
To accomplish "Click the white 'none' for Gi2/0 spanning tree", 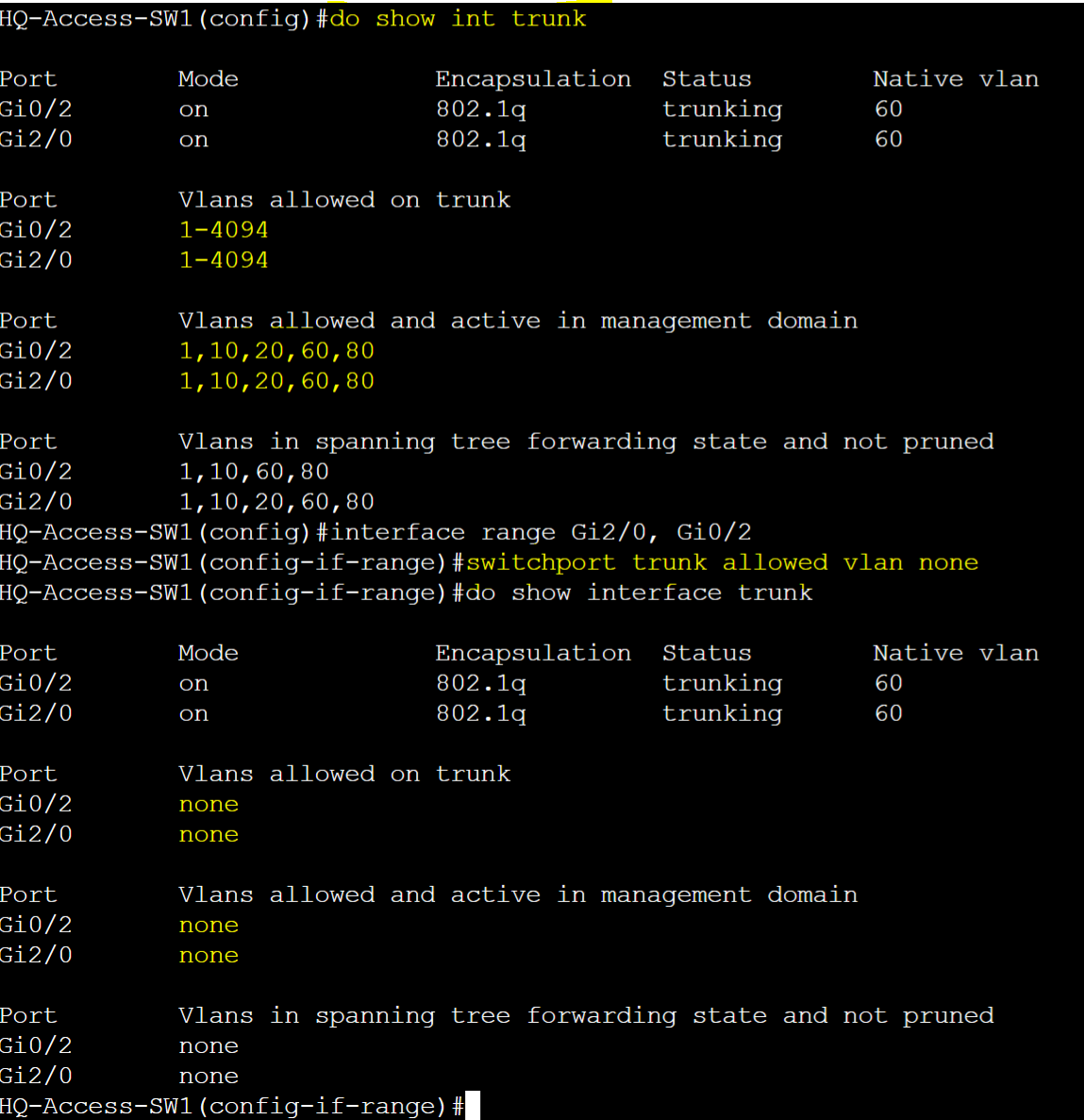I will tap(208, 1077).
